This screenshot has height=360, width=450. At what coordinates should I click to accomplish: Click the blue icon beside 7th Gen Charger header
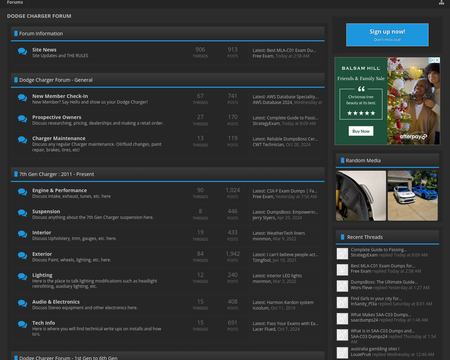16,174
